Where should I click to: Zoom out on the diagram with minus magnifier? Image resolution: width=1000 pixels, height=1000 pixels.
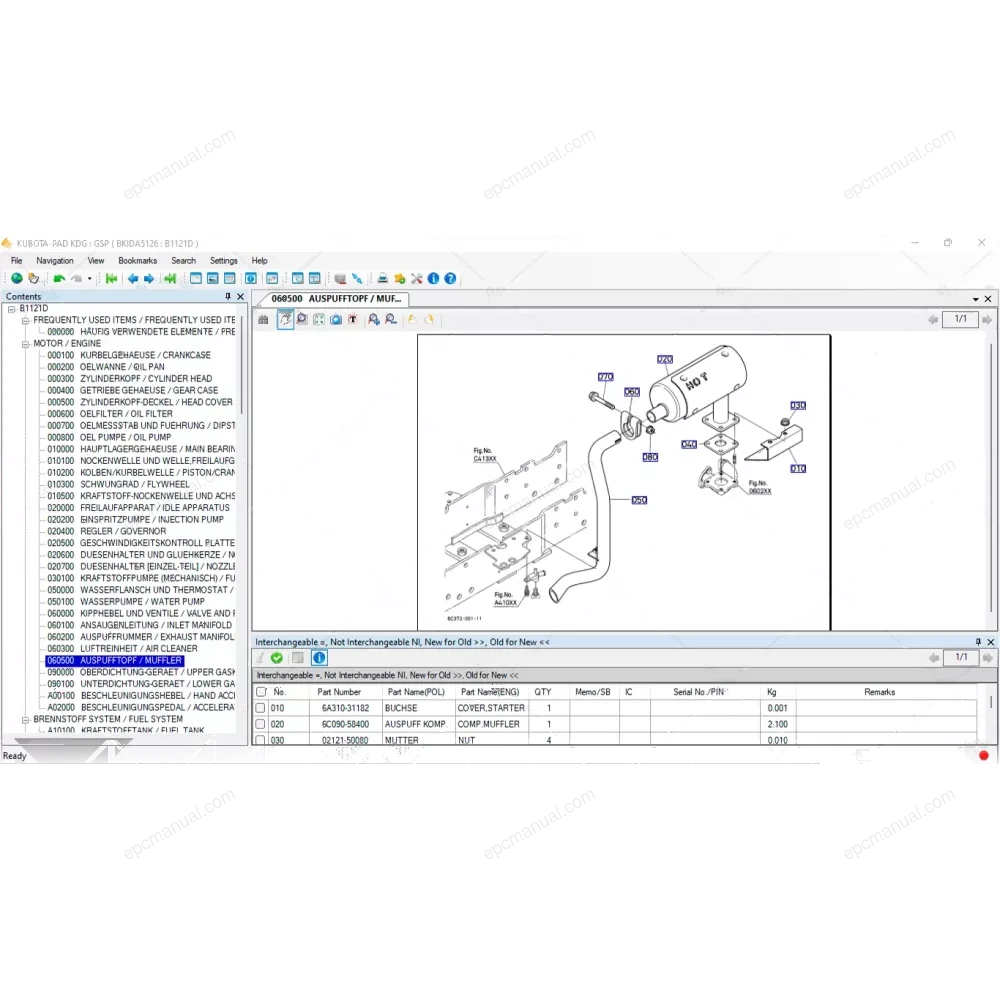pos(391,320)
